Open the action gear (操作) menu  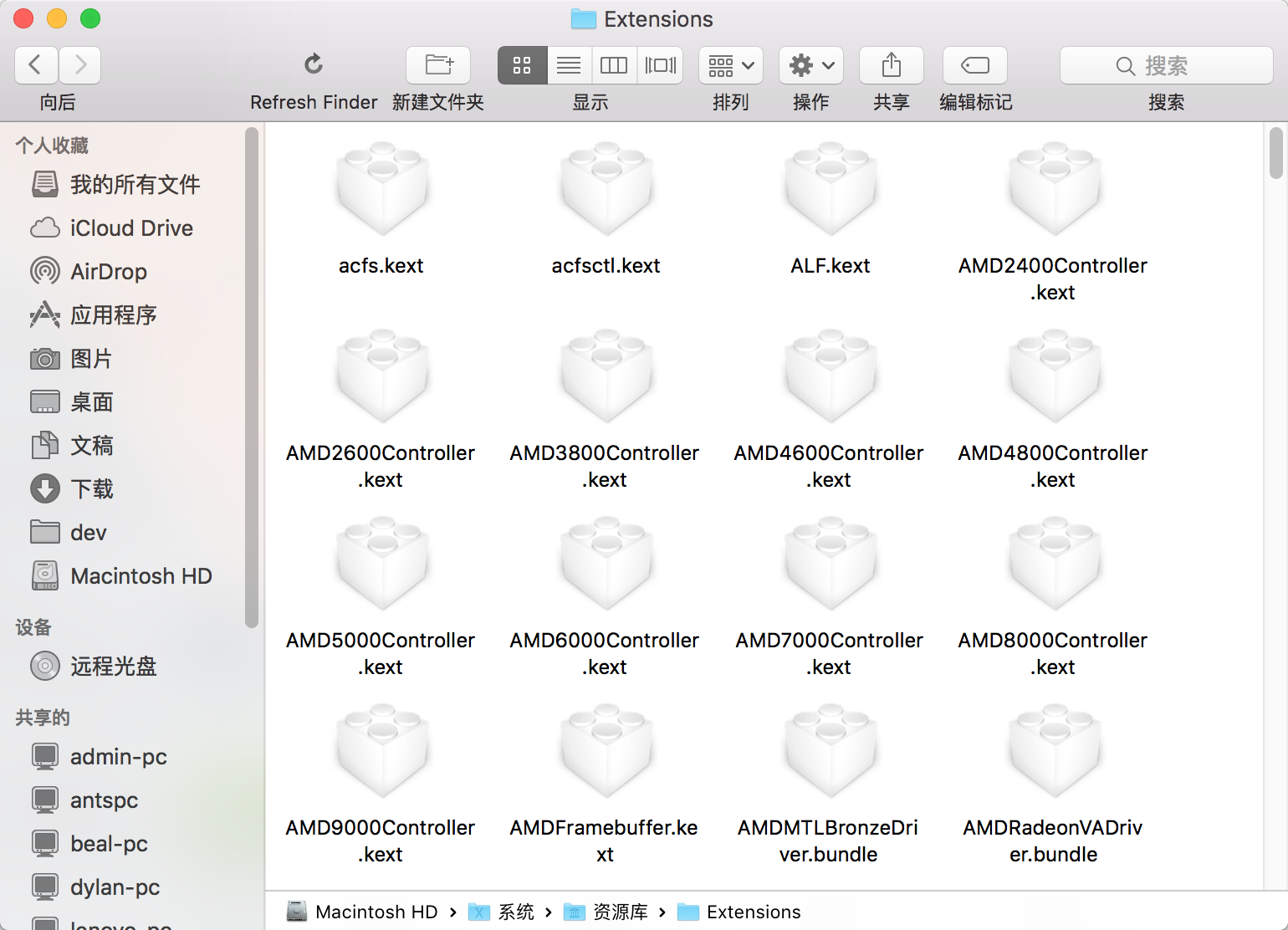[x=811, y=65]
